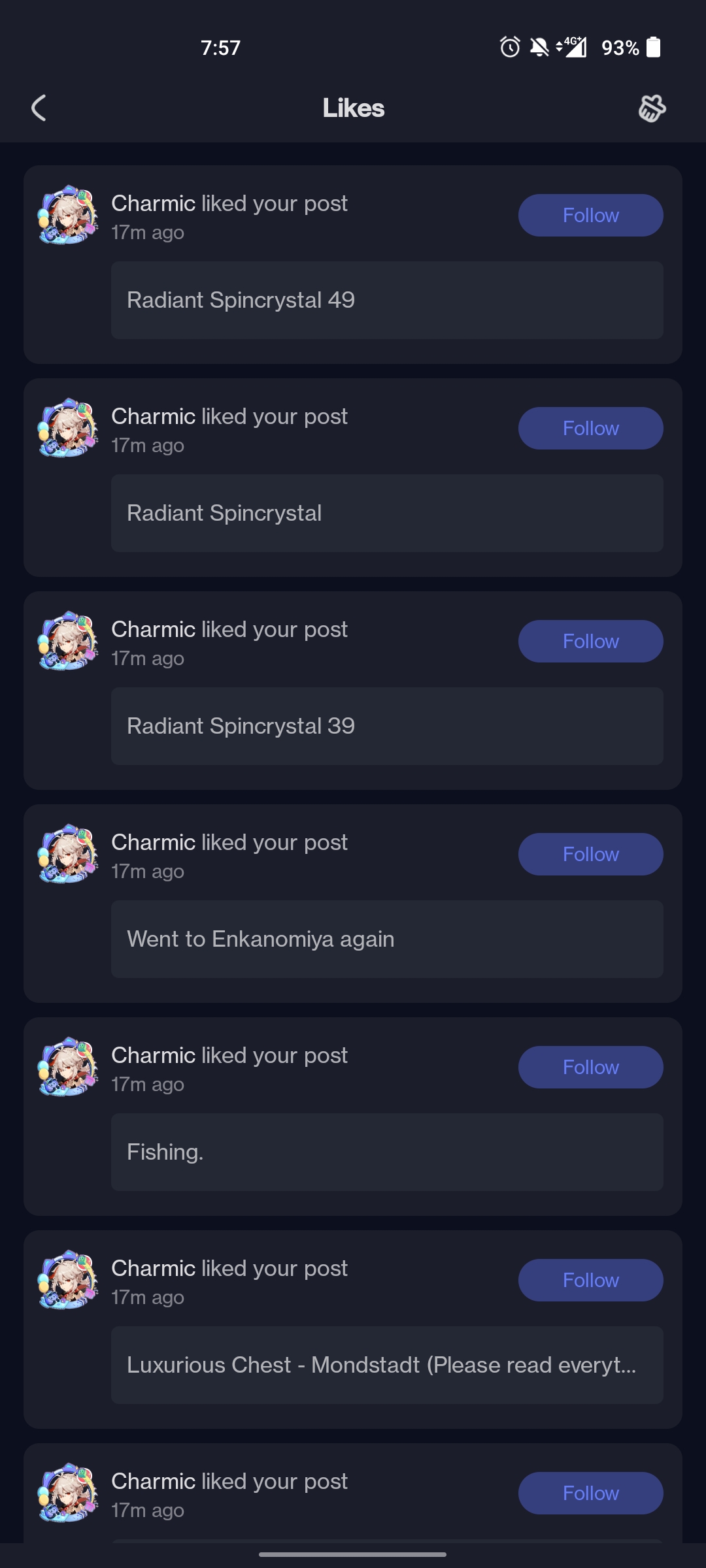This screenshot has width=706, height=1568.
Task: Follow Charmic from the Fishing notification
Action: point(591,1067)
